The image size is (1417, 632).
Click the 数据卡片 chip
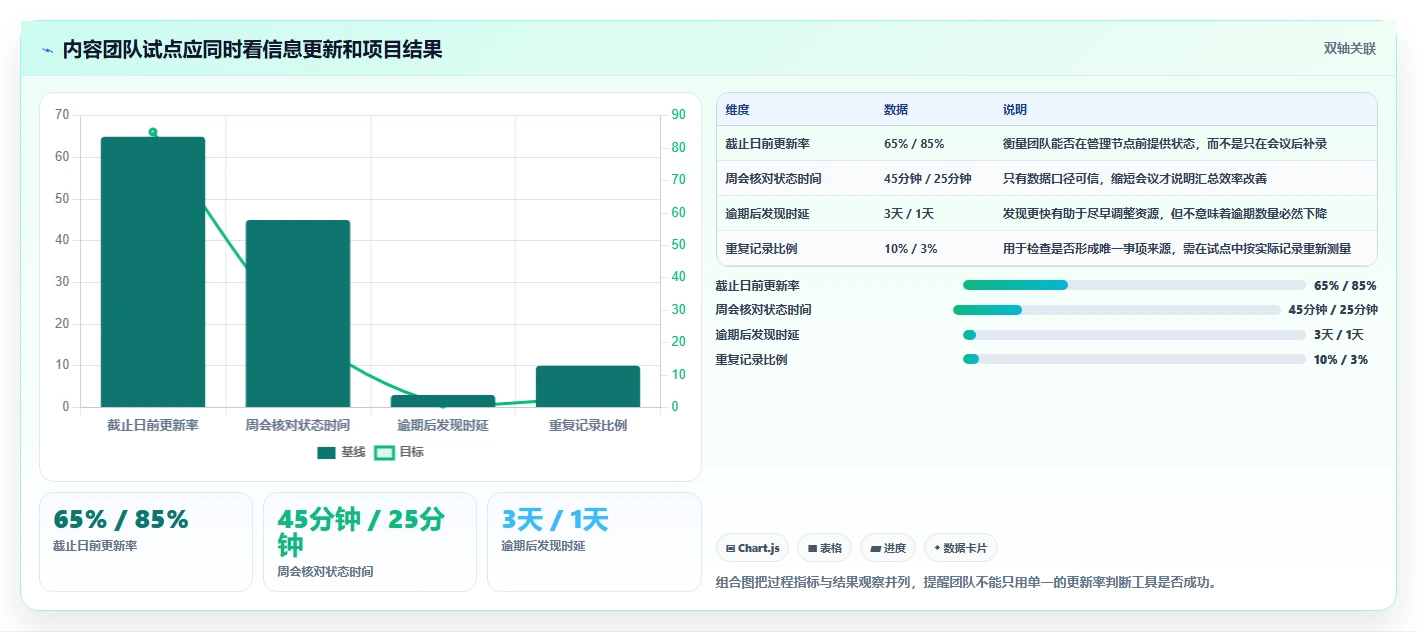tap(960, 548)
